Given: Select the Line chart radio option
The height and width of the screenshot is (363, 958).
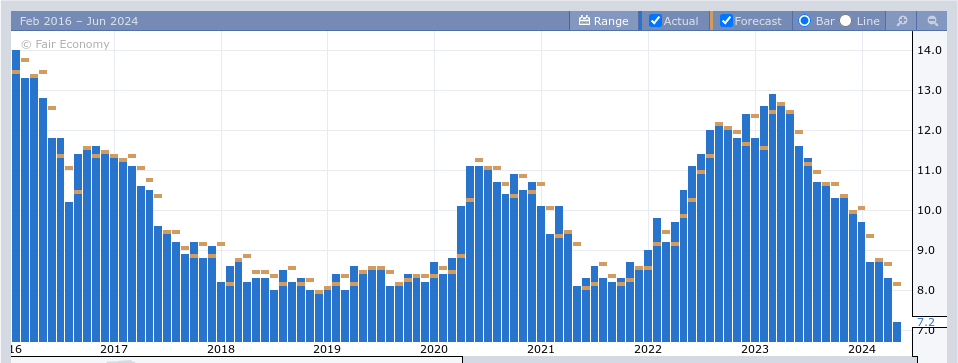Looking at the screenshot, I should [846, 21].
